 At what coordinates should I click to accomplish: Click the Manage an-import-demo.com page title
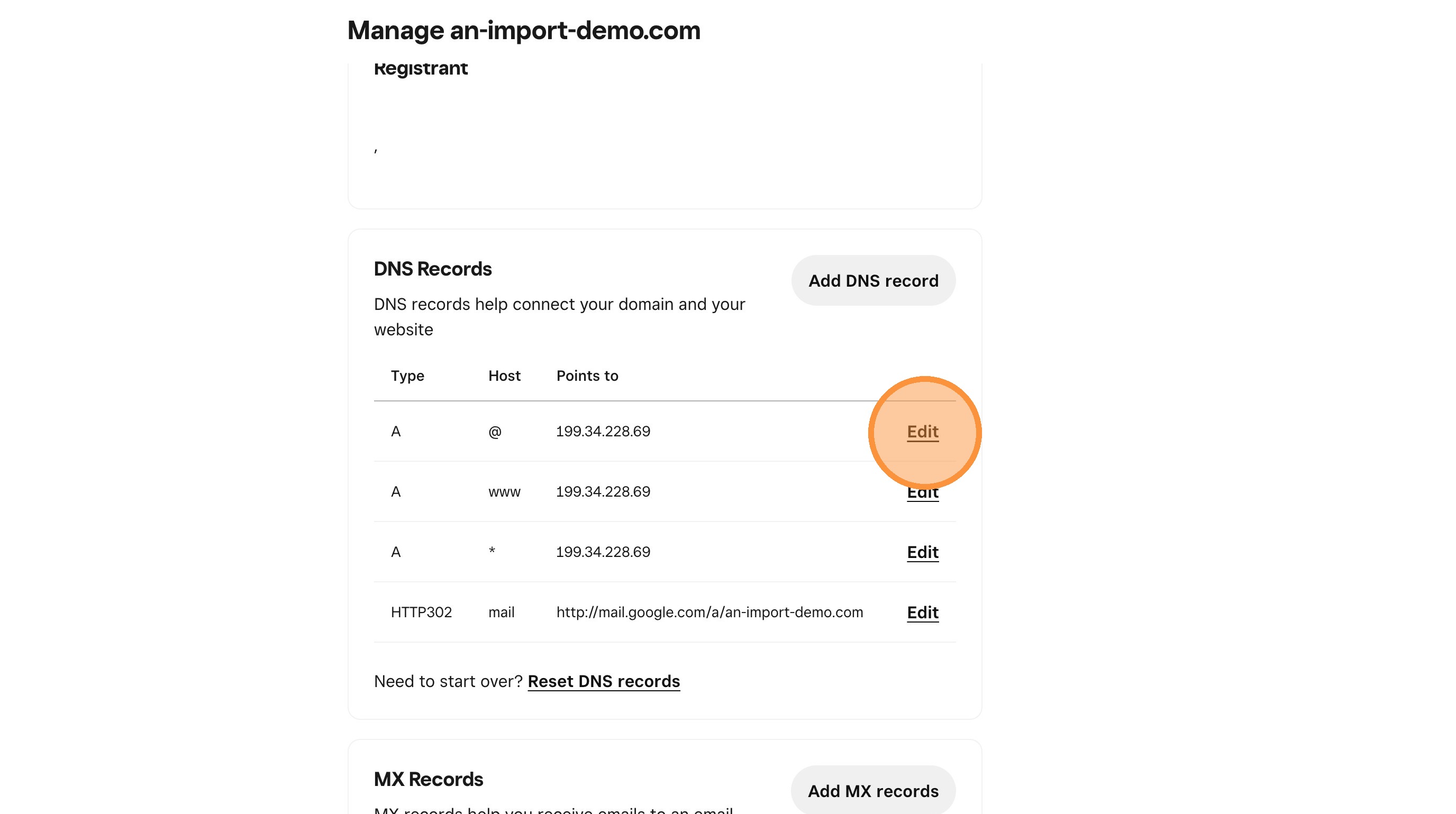coord(523,31)
